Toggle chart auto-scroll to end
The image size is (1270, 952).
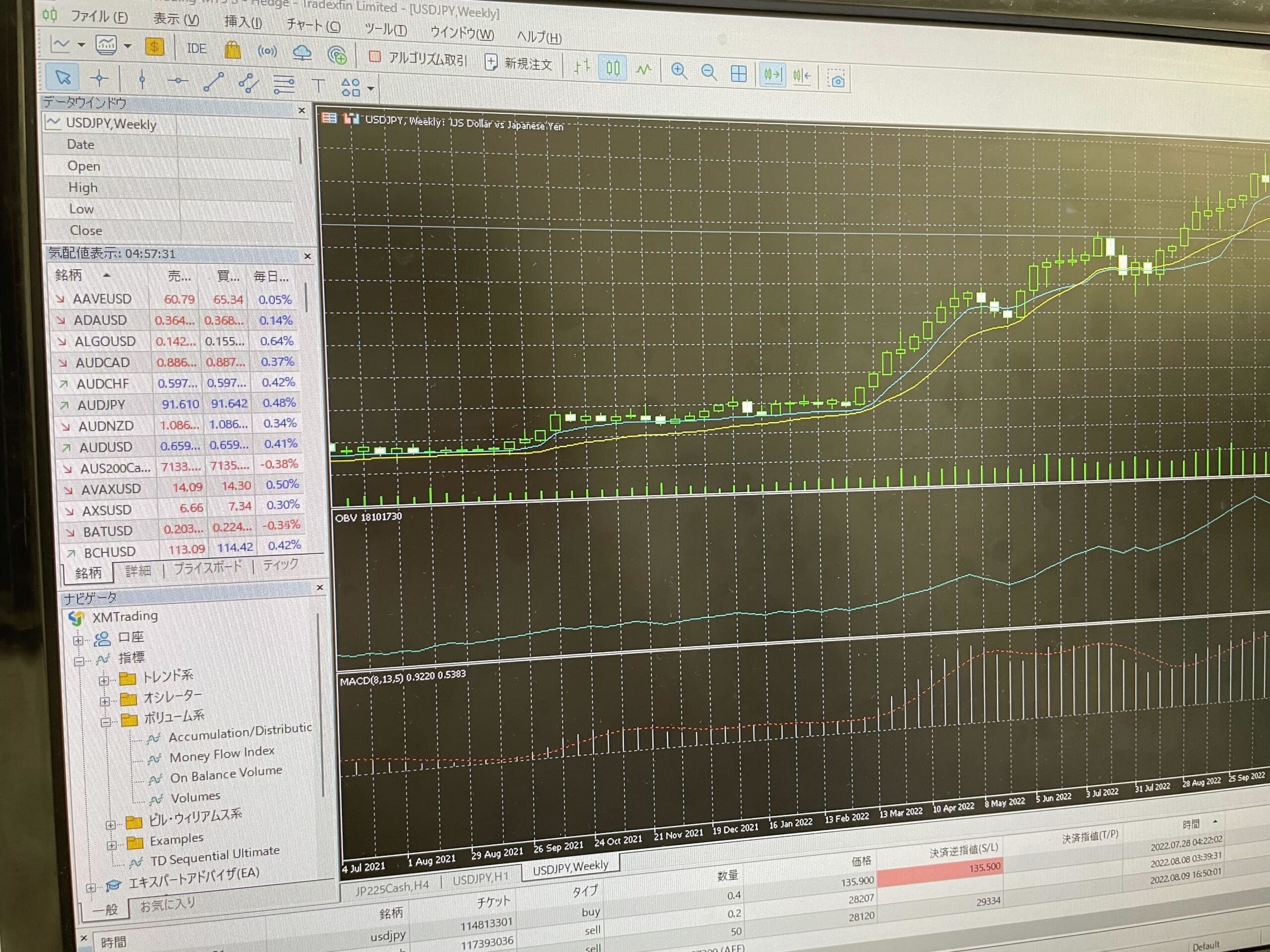772,74
